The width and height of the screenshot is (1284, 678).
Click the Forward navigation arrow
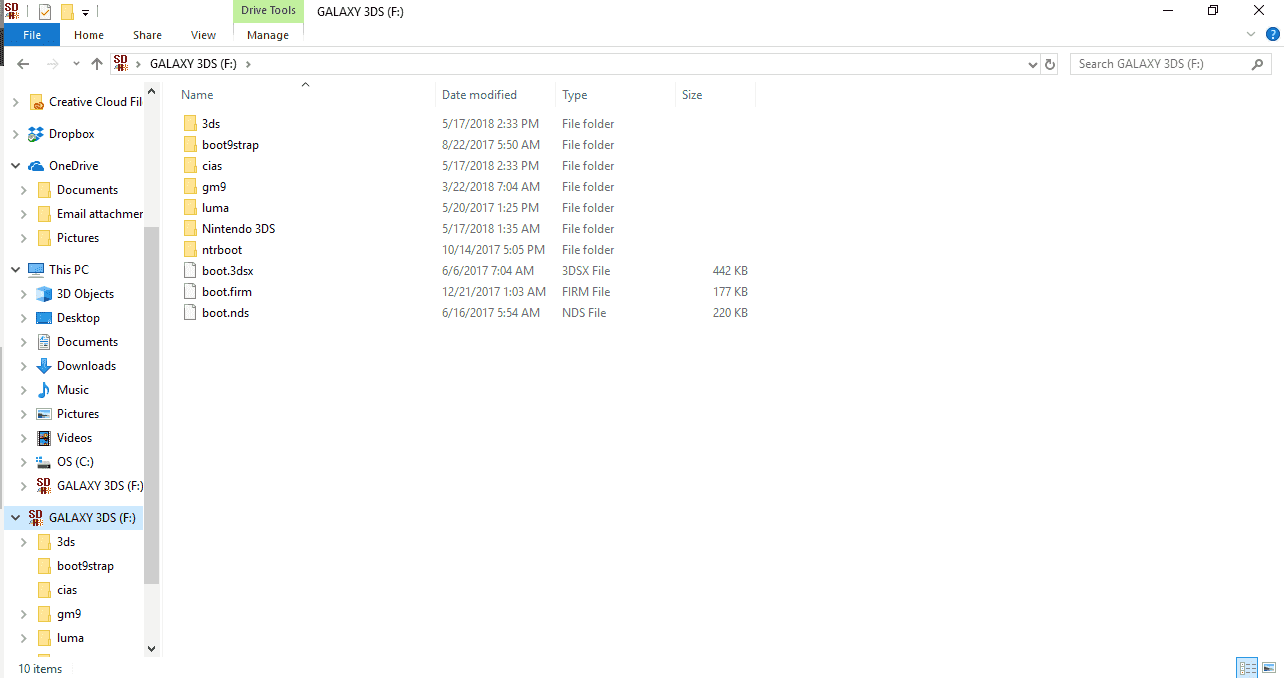pyautogui.click(x=53, y=64)
